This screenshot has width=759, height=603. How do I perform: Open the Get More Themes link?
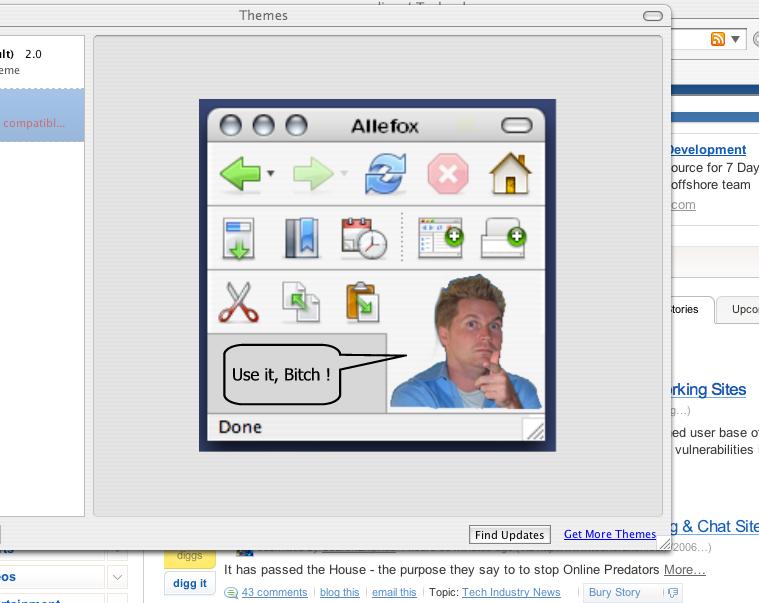point(610,534)
